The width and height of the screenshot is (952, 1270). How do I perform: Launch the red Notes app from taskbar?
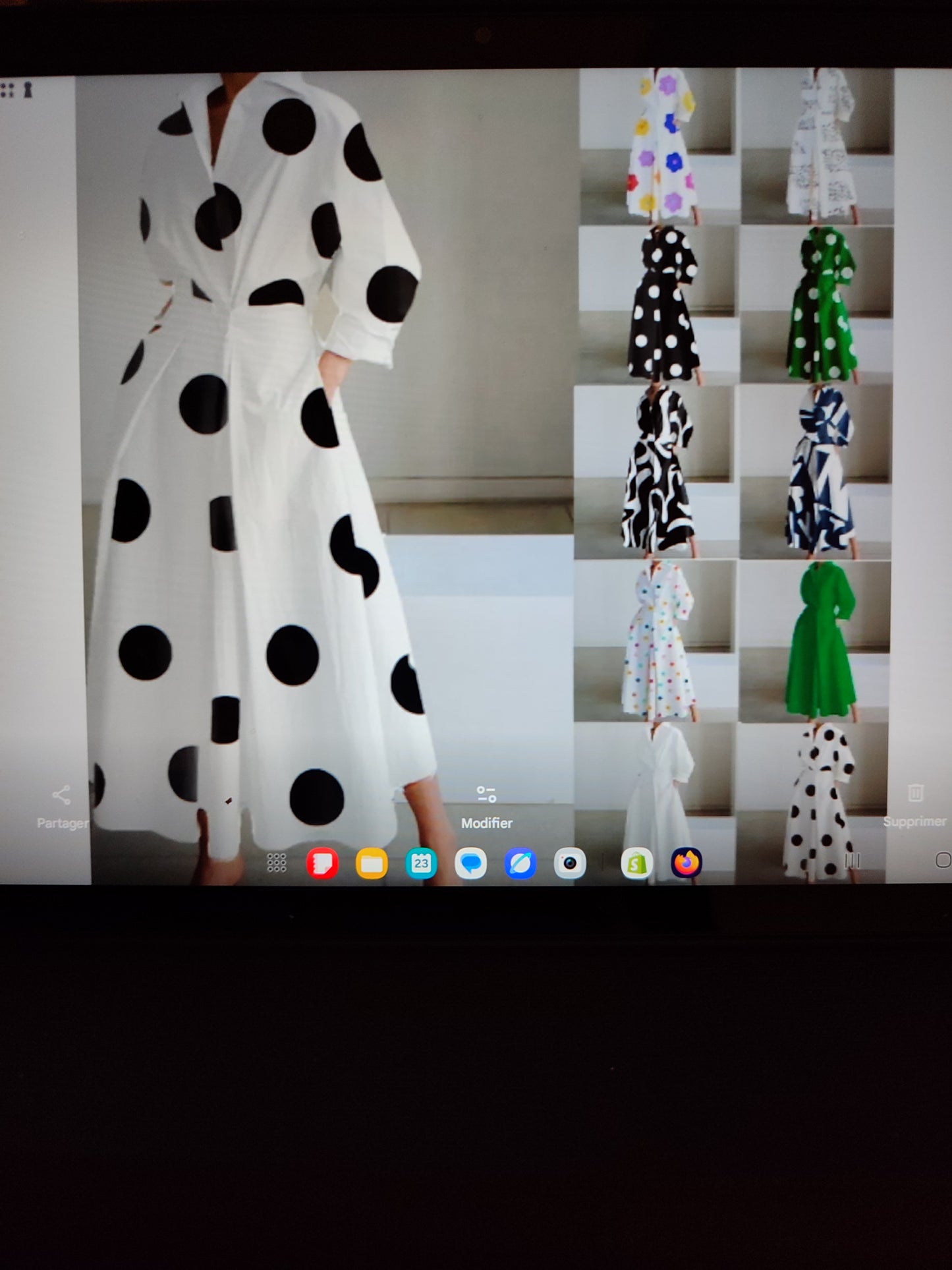tap(323, 863)
